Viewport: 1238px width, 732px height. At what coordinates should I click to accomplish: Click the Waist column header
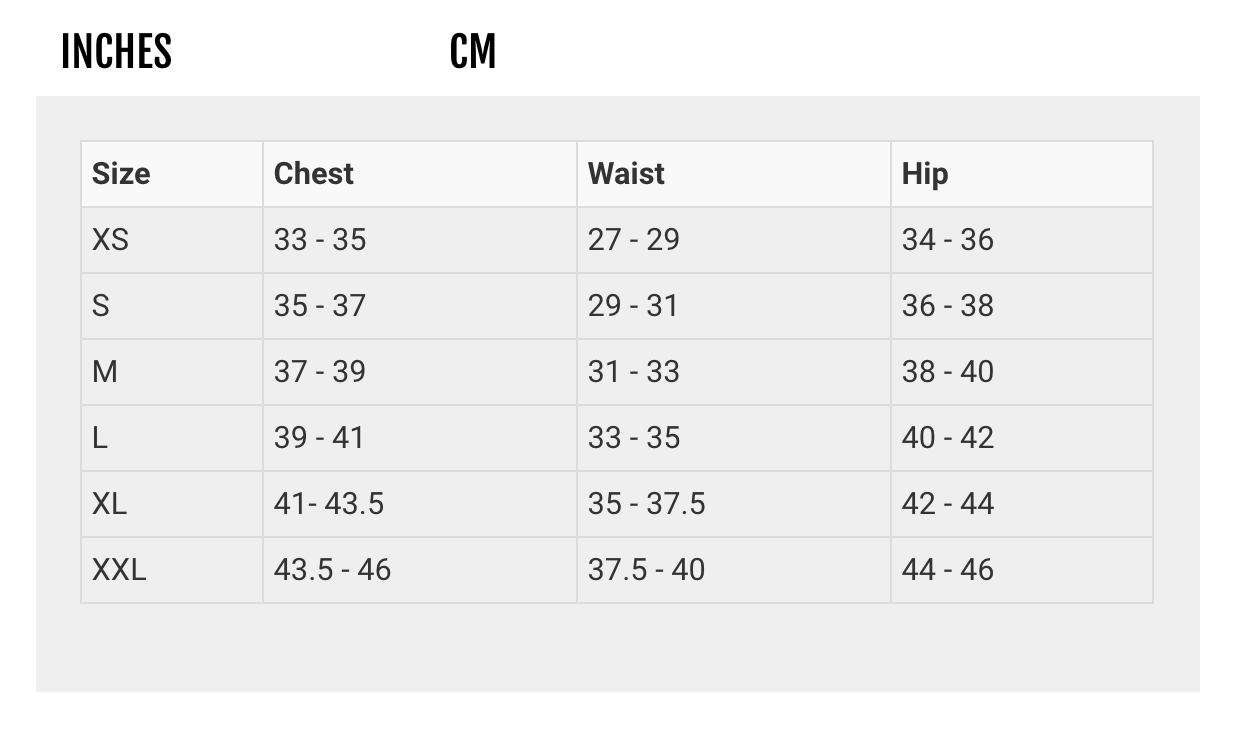pos(626,174)
